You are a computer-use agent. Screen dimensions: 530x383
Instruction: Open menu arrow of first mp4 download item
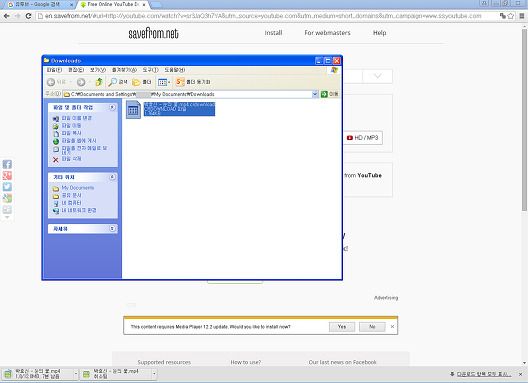(75, 374)
